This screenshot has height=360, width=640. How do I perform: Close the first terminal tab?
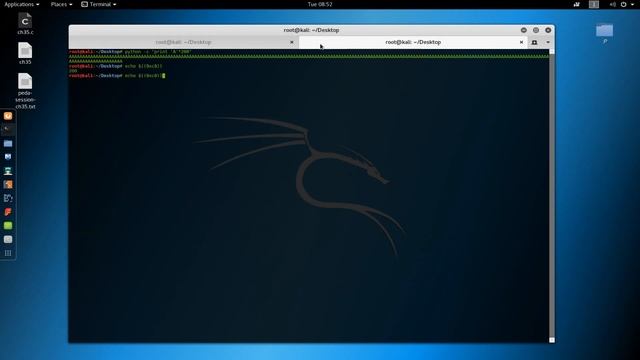pyautogui.click(x=292, y=42)
